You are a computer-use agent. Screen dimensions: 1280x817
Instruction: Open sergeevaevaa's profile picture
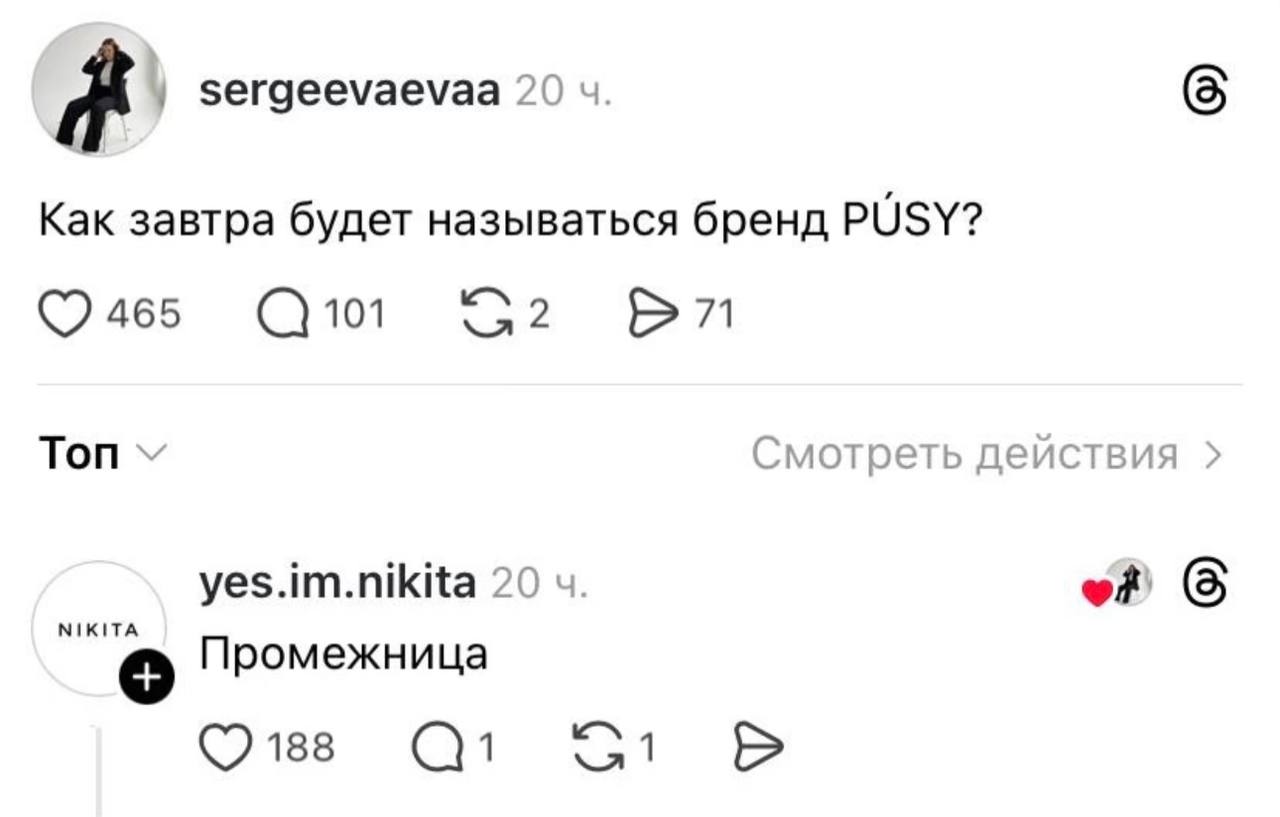click(x=98, y=90)
